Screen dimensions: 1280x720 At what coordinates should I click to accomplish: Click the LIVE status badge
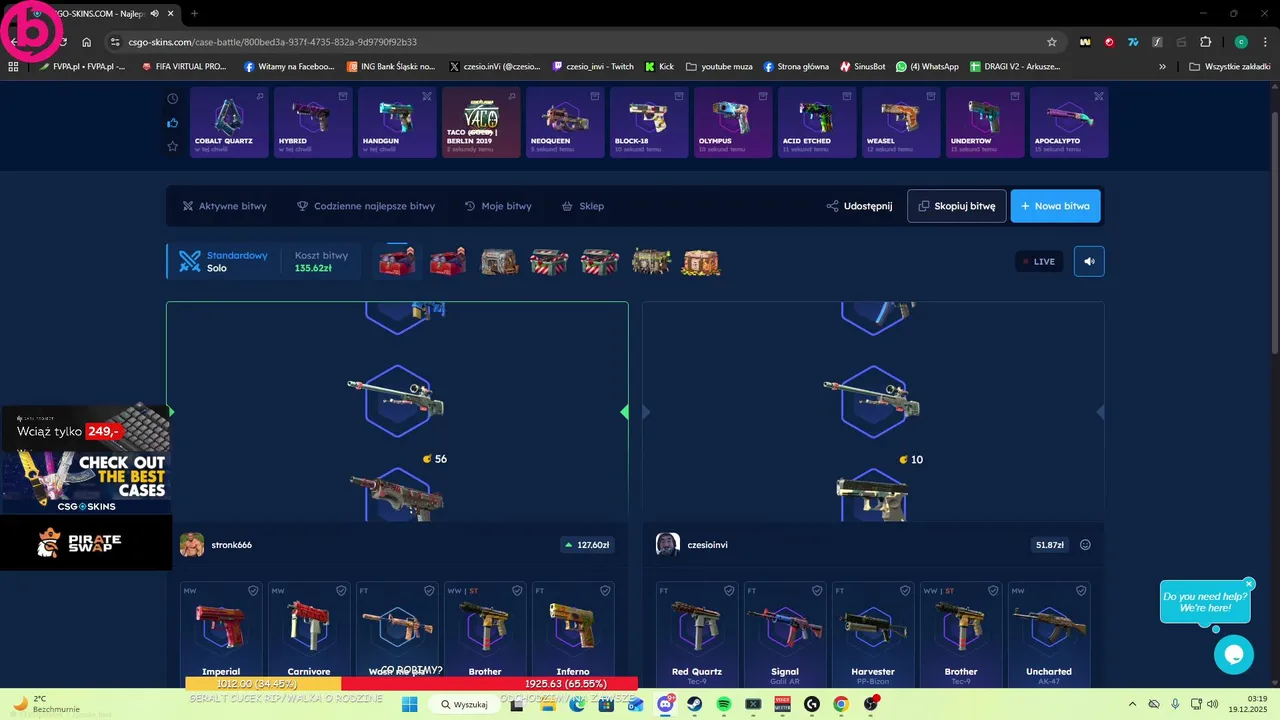point(1039,261)
